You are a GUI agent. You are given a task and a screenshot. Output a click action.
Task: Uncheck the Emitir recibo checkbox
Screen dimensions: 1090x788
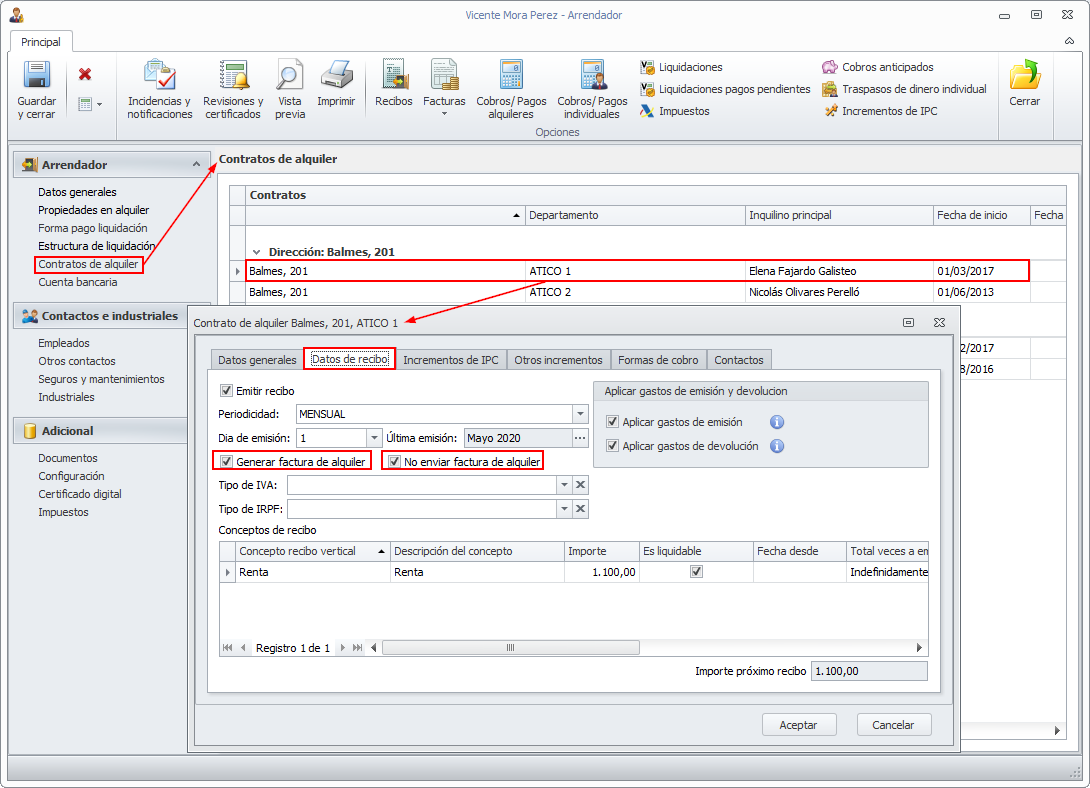coord(226,391)
